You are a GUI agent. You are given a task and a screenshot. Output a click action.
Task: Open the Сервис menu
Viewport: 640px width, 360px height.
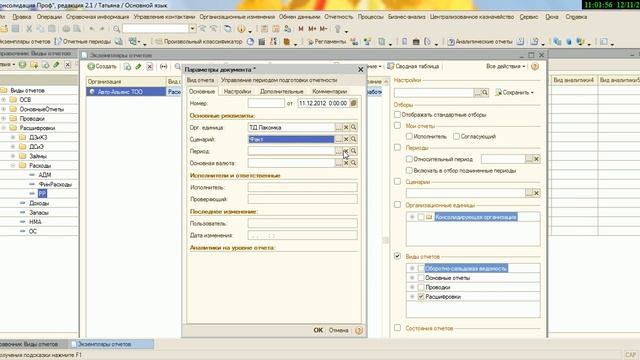[x=529, y=17]
